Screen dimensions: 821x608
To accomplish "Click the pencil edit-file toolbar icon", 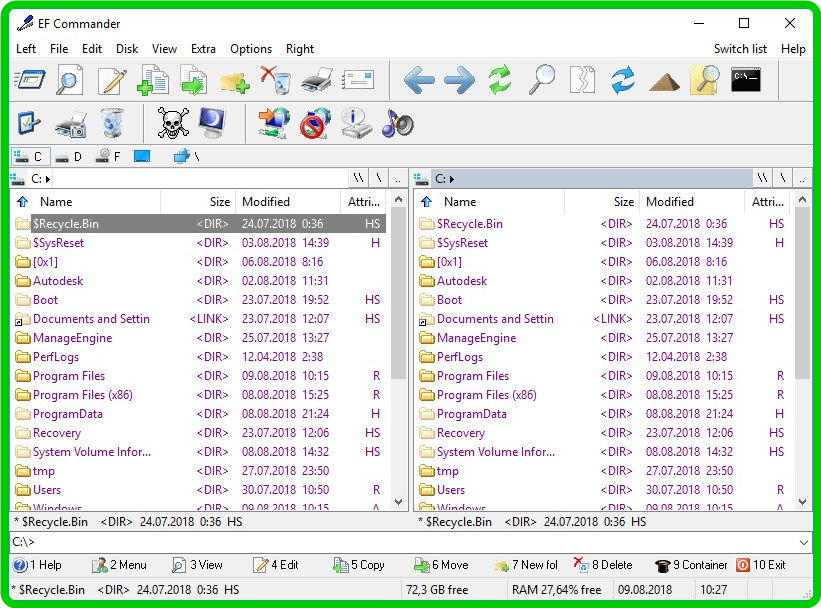I will click(112, 80).
